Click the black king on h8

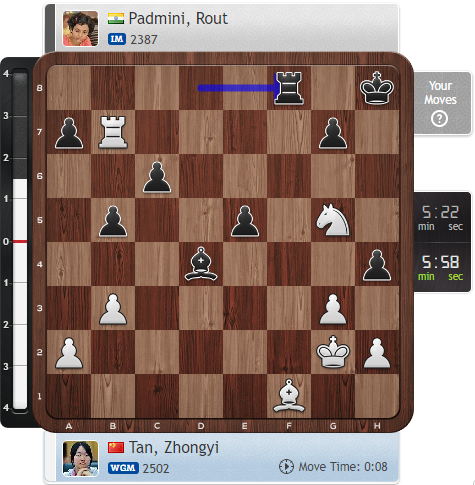coord(377,88)
